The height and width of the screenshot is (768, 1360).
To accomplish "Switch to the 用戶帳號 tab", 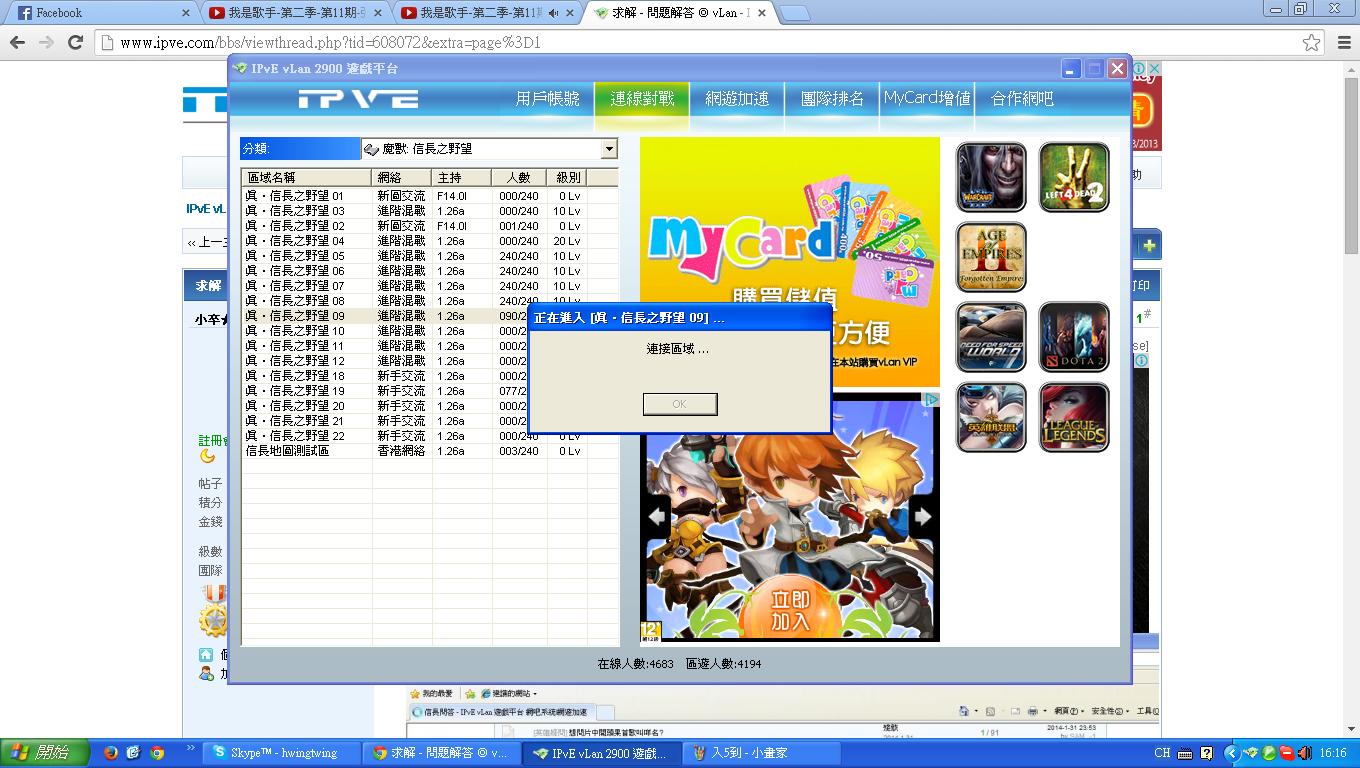I will 547,99.
